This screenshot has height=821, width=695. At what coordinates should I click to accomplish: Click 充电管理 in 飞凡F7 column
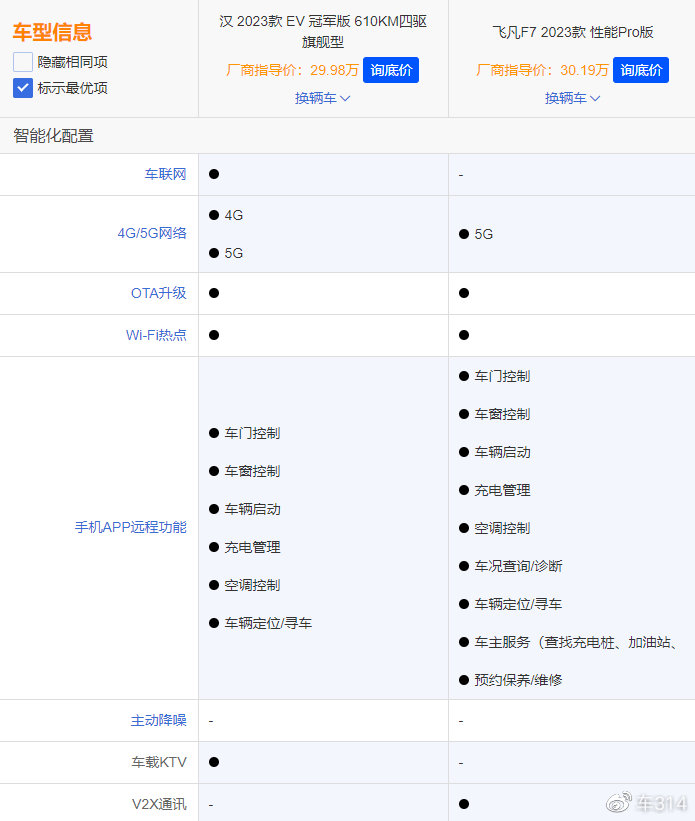502,490
